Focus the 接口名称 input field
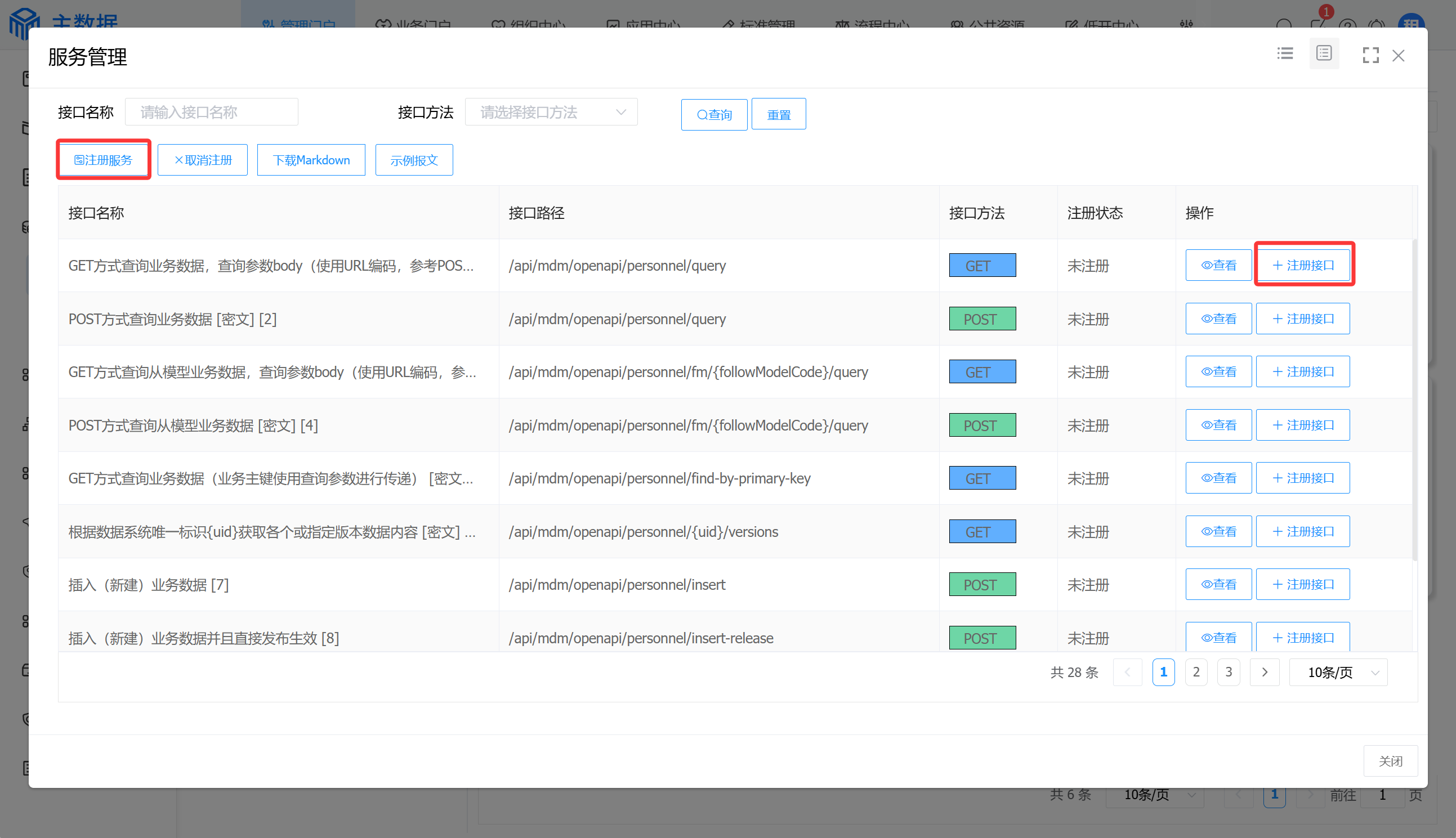 [x=211, y=112]
